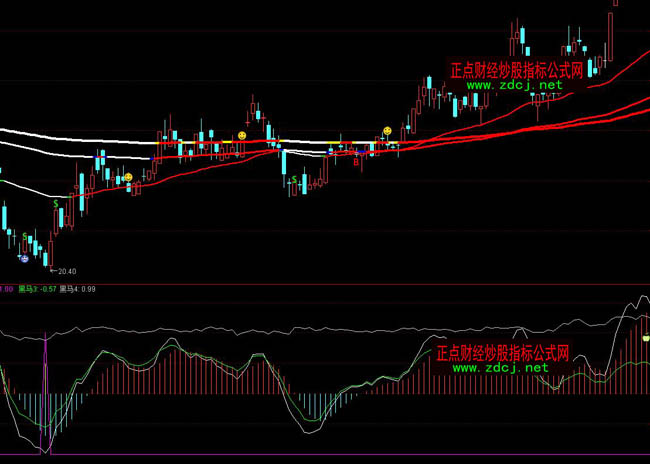The width and height of the screenshot is (650, 464).
Task: Click the yellow marker at indicator panel's right edge
Action: coord(645,339)
